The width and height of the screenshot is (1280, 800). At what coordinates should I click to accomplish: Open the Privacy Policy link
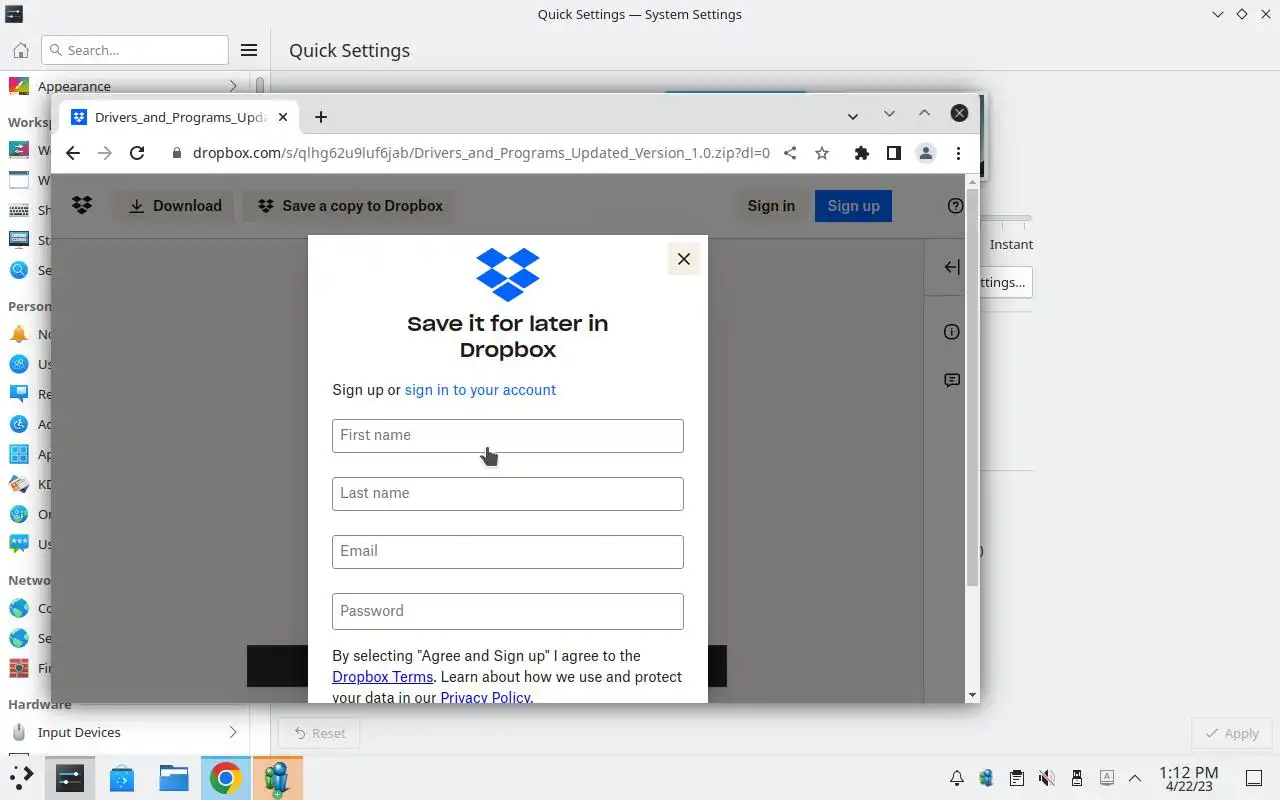[x=485, y=697]
